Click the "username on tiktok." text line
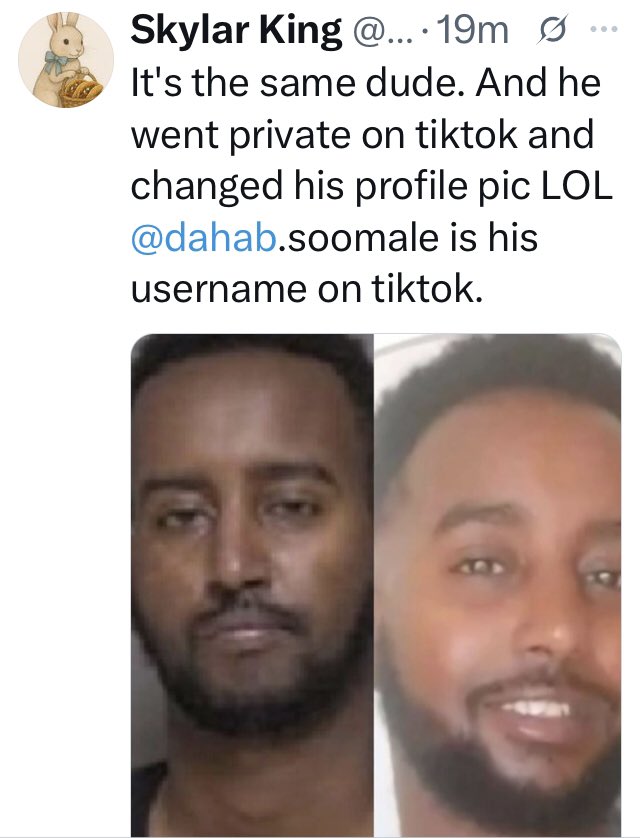 tap(307, 290)
